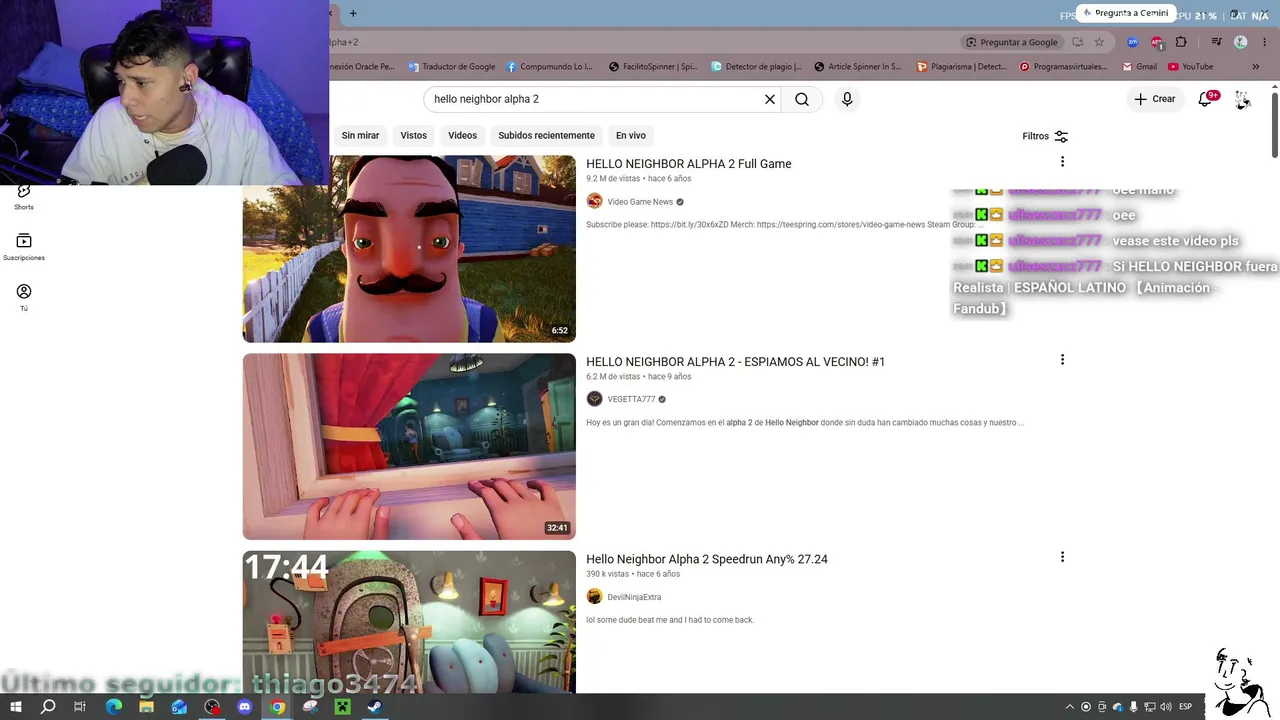Select the Subidos recientemente filter chip

pos(546,135)
